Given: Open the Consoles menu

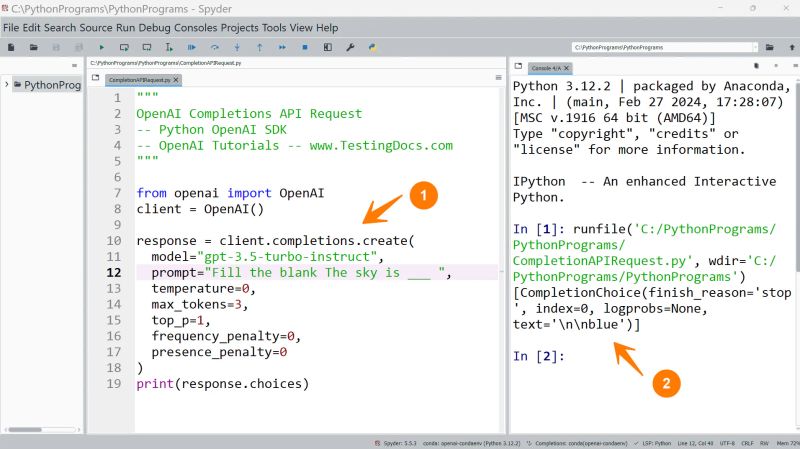Looking at the screenshot, I should (195, 28).
